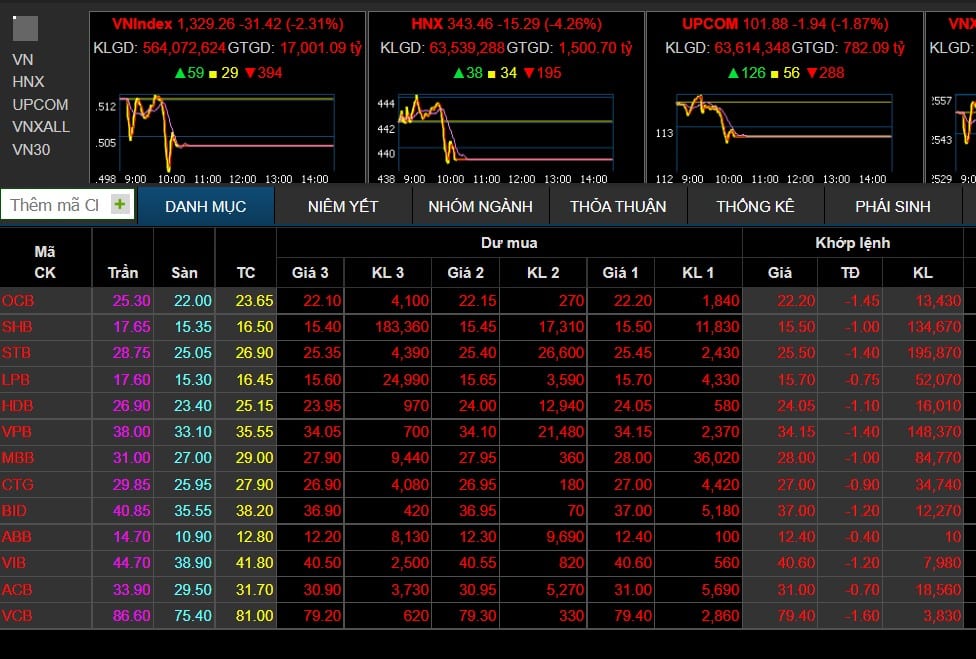Switch to the NHÓM NGÀNH tab
This screenshot has width=976, height=659.
coord(480,206)
